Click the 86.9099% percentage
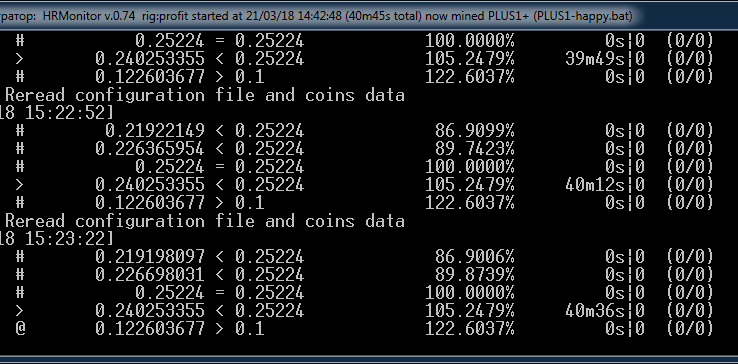Viewport: 738px width, 364px height. (x=474, y=130)
